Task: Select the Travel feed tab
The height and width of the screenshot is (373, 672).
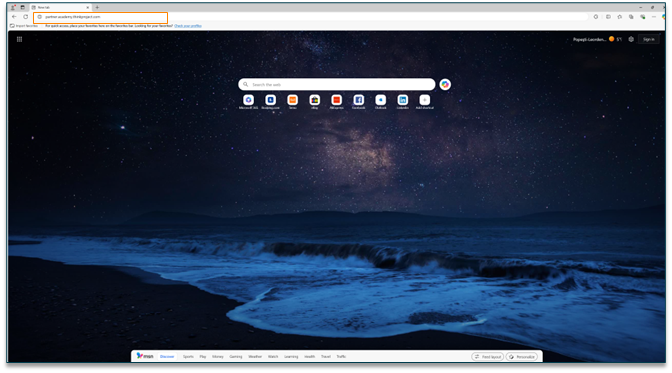Action: (x=326, y=357)
